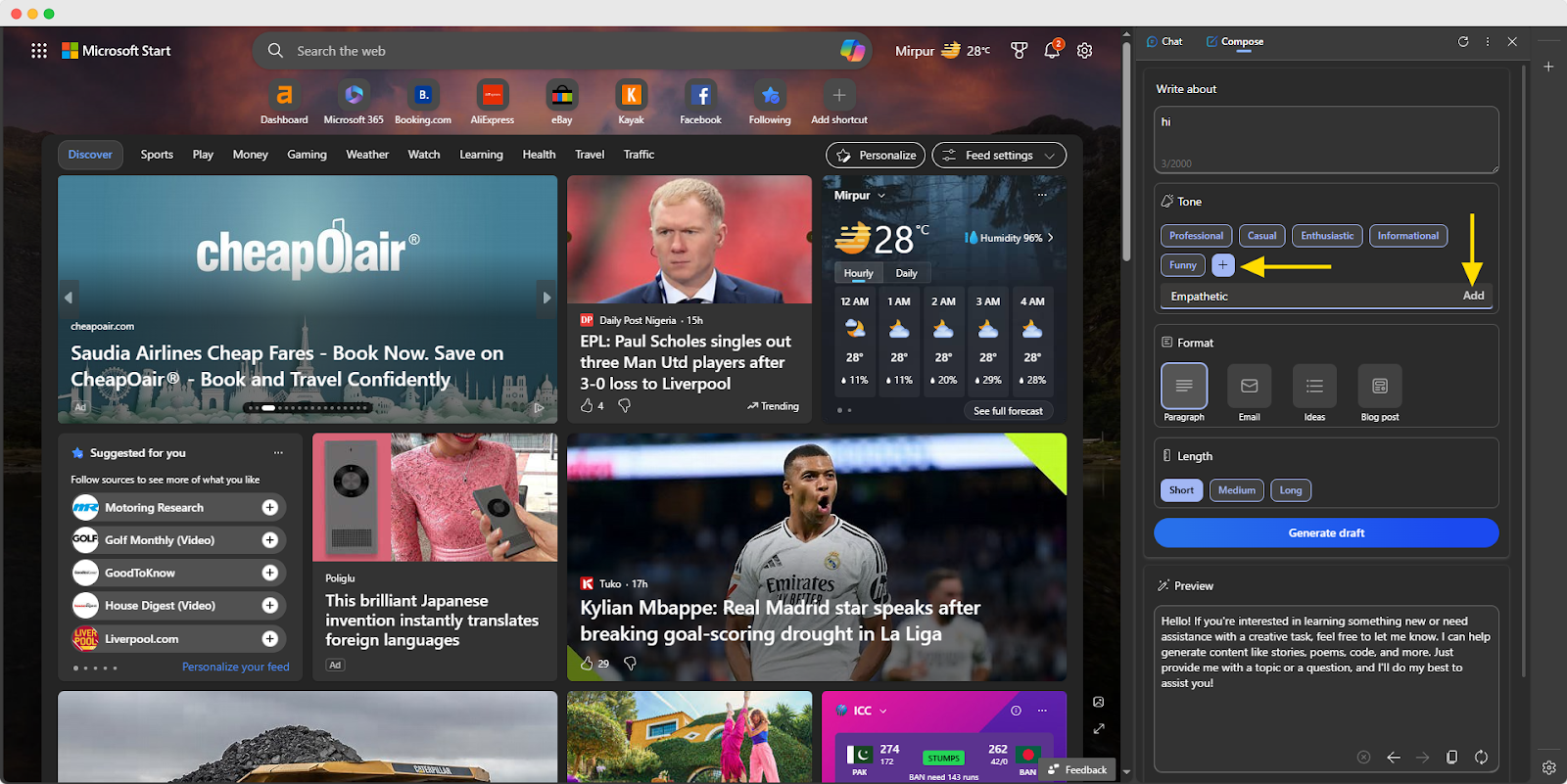Select the Funny tone
The image size is (1567, 784).
click(x=1183, y=265)
